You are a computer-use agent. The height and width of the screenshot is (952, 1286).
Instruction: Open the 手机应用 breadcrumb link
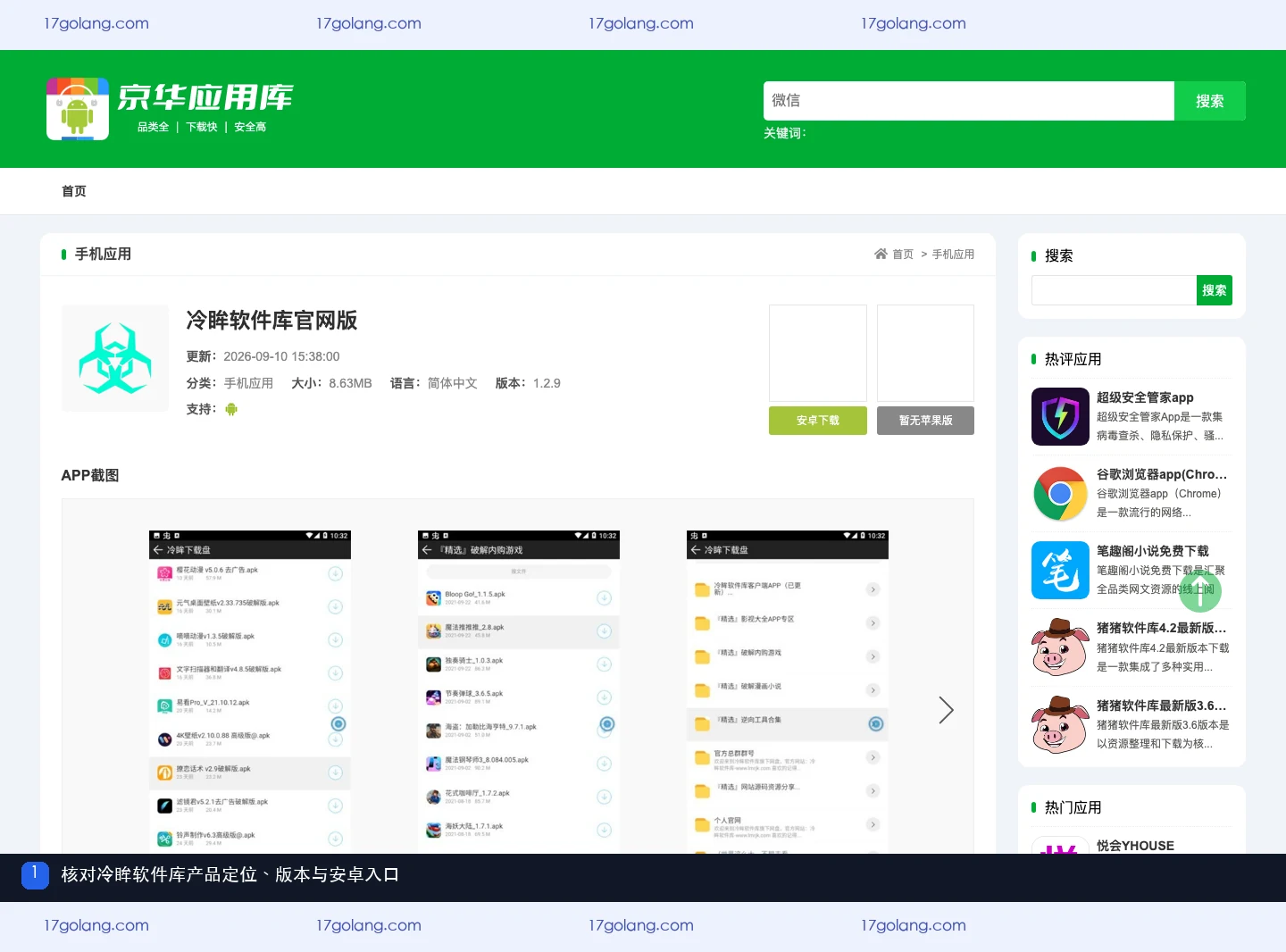tap(953, 255)
